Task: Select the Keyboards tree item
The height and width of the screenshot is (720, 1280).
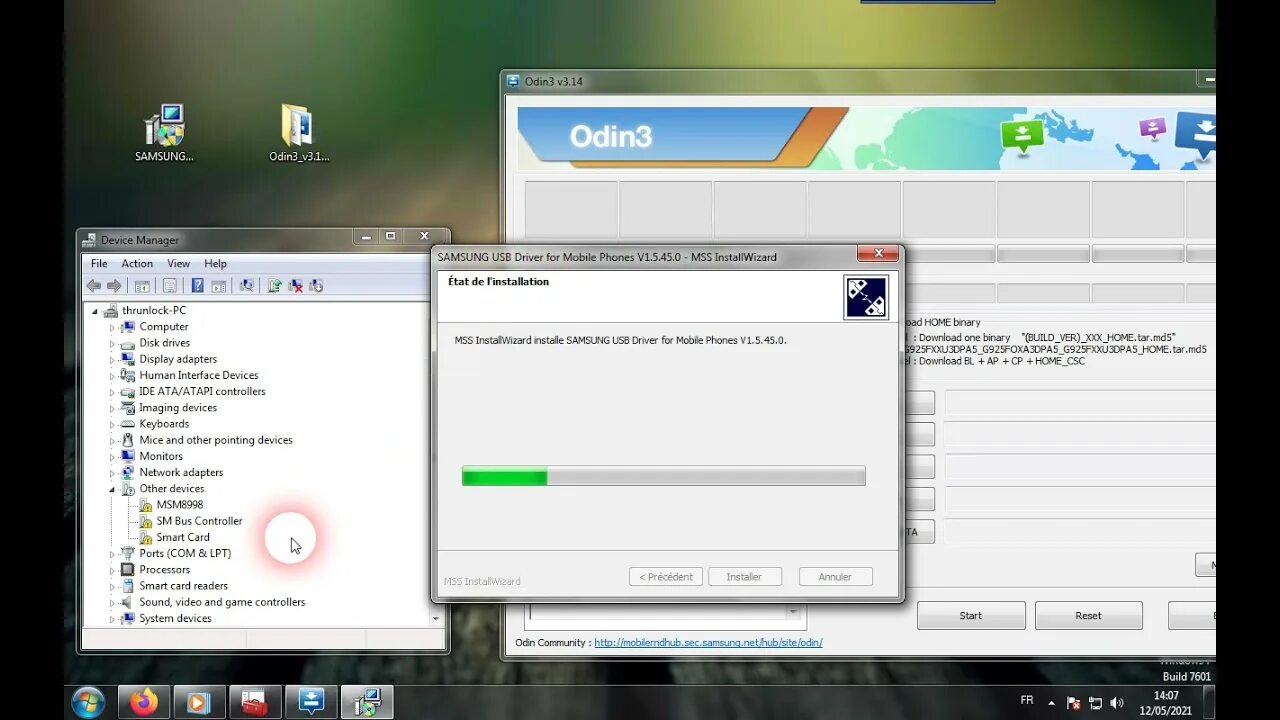Action: click(164, 424)
